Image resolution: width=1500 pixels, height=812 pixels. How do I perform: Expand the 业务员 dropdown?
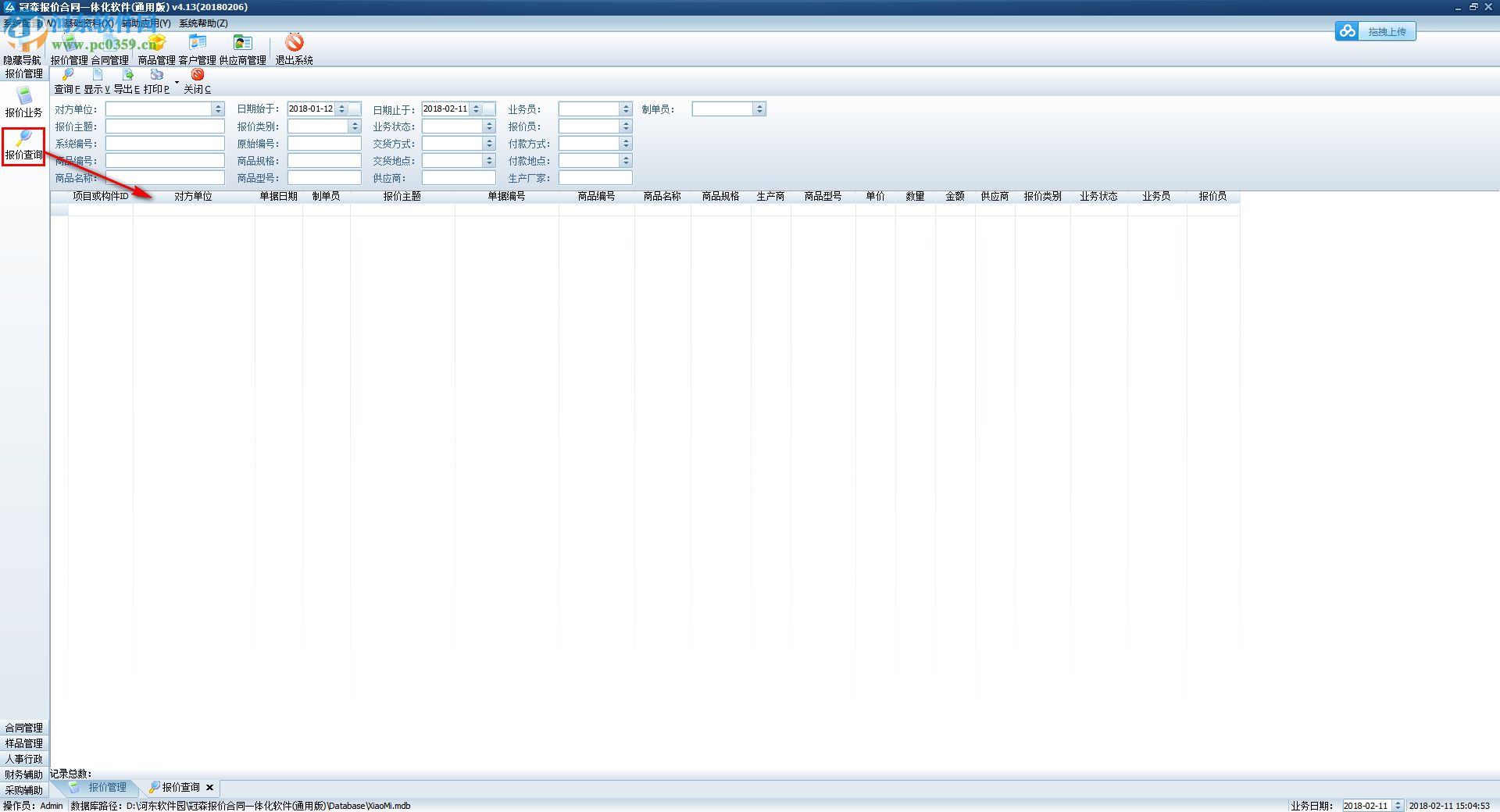626,109
